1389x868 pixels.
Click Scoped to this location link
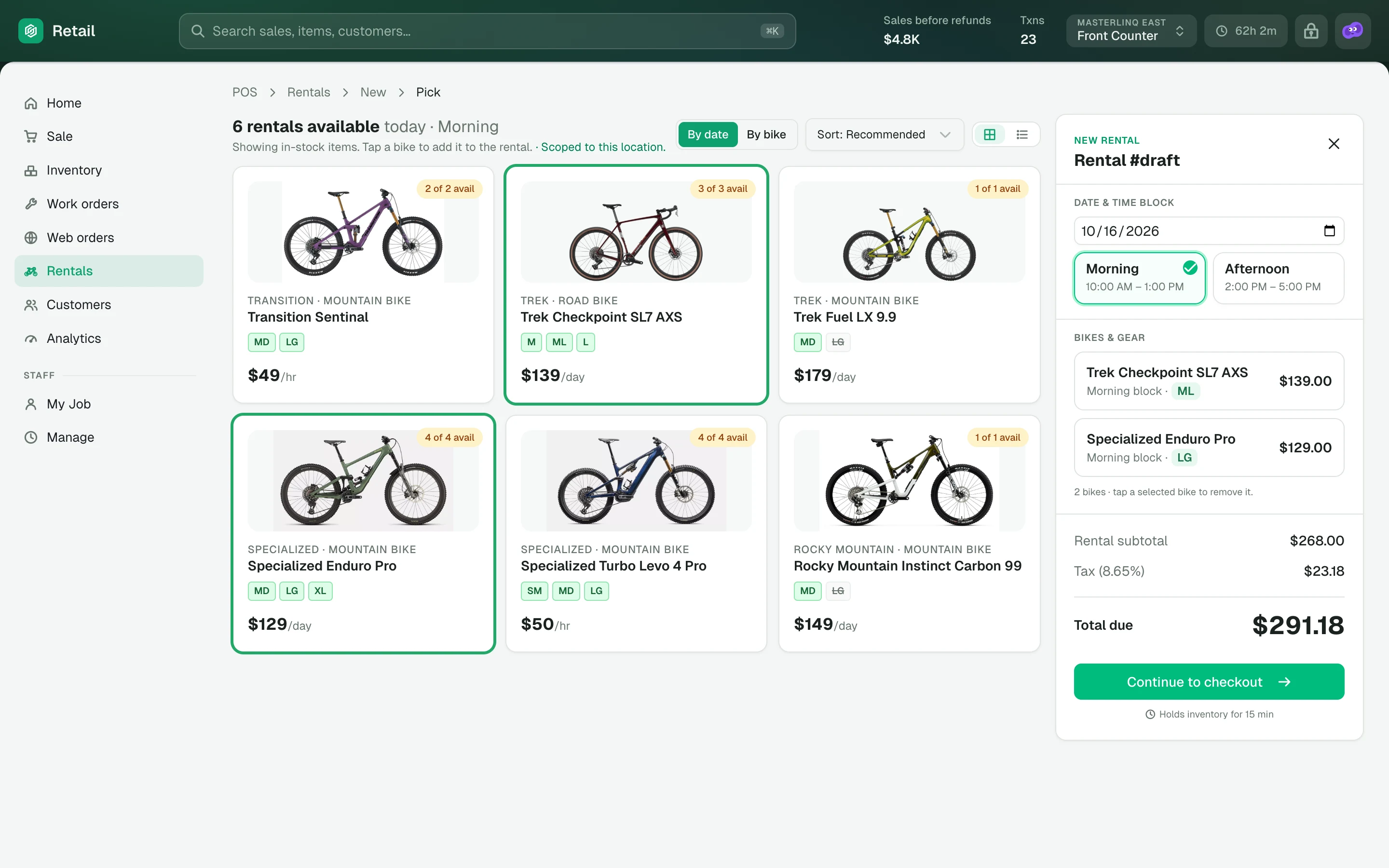coord(603,147)
